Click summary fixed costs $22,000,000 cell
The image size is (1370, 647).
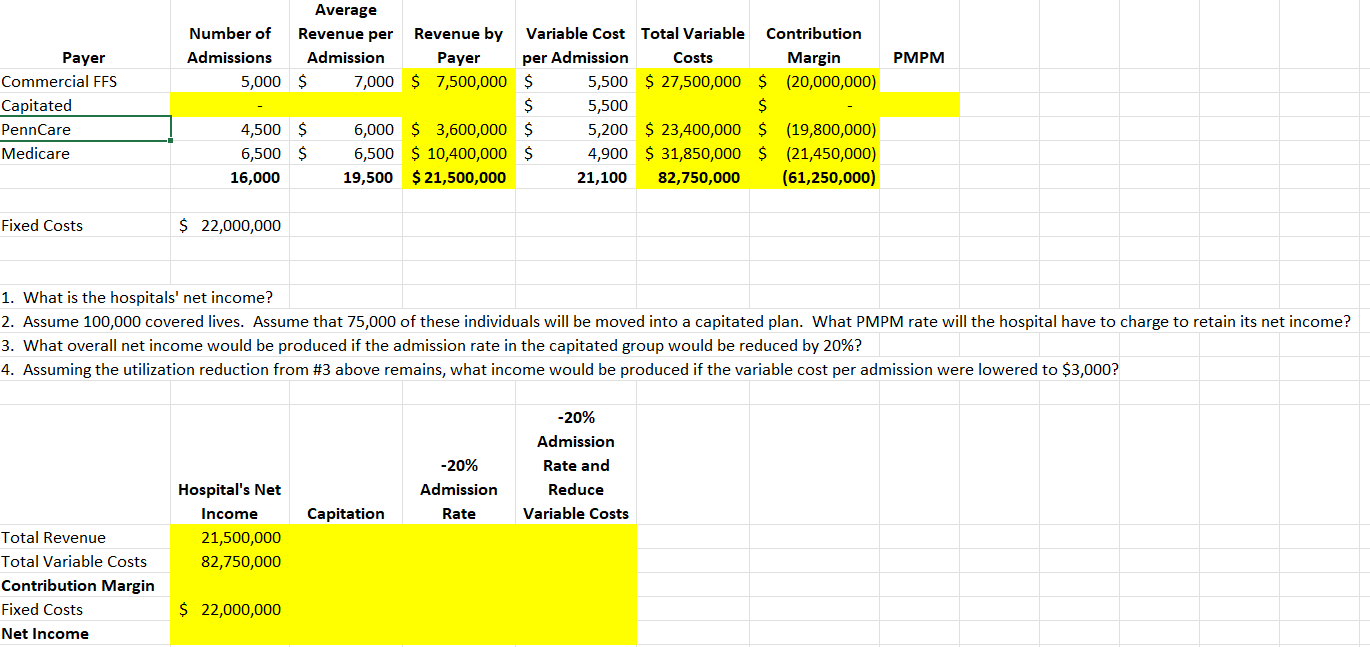tap(229, 609)
